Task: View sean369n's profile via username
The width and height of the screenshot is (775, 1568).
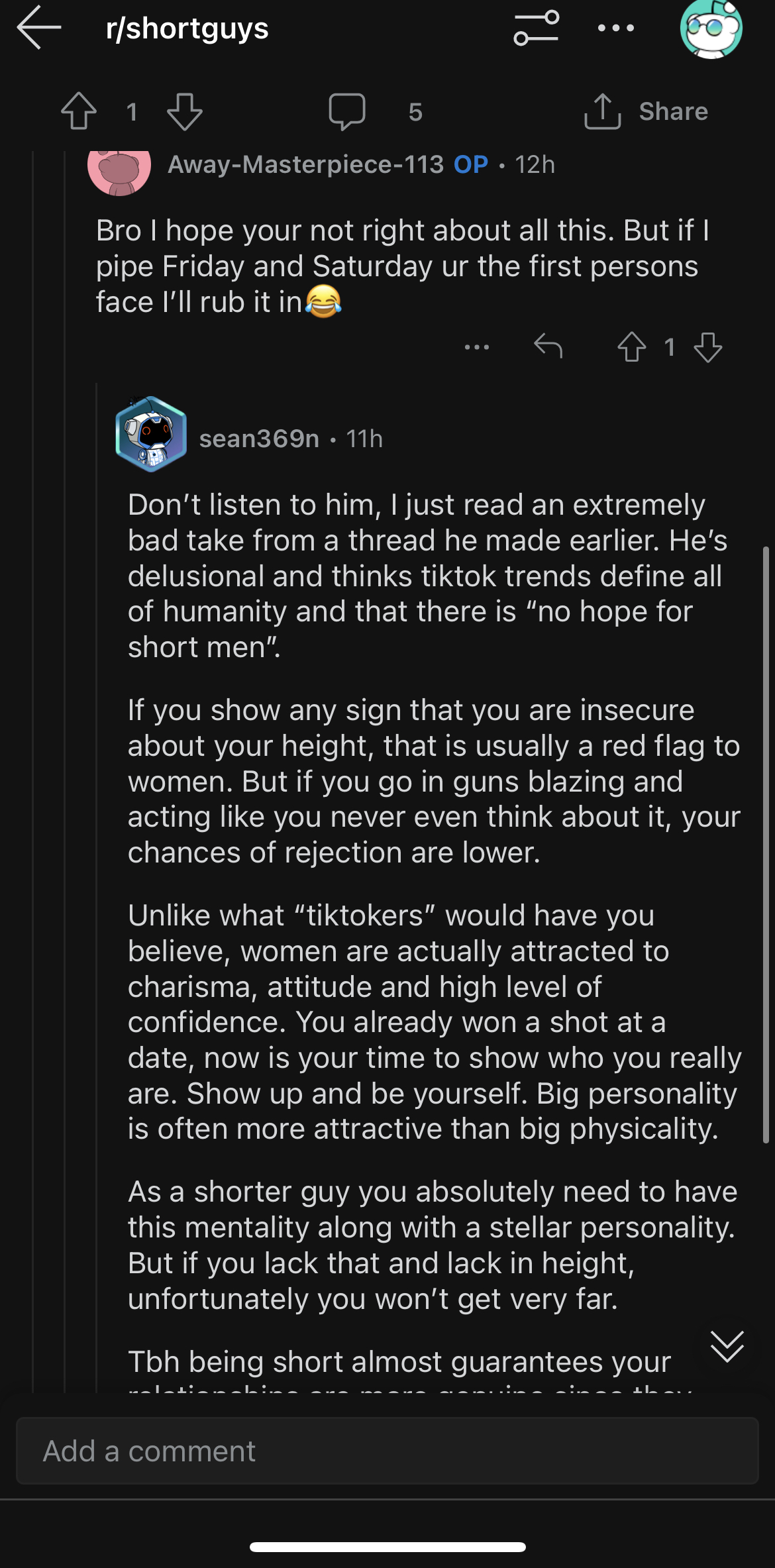Action: point(259,439)
